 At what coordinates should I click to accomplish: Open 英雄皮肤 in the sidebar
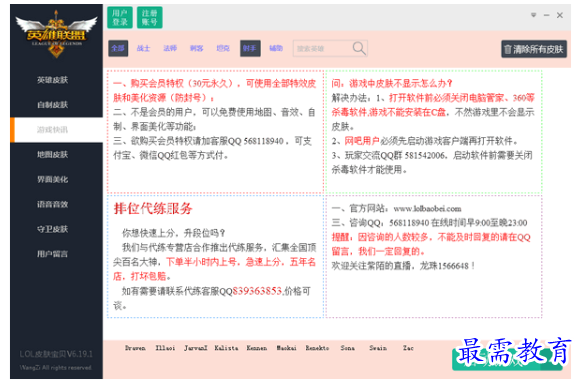pos(53,80)
